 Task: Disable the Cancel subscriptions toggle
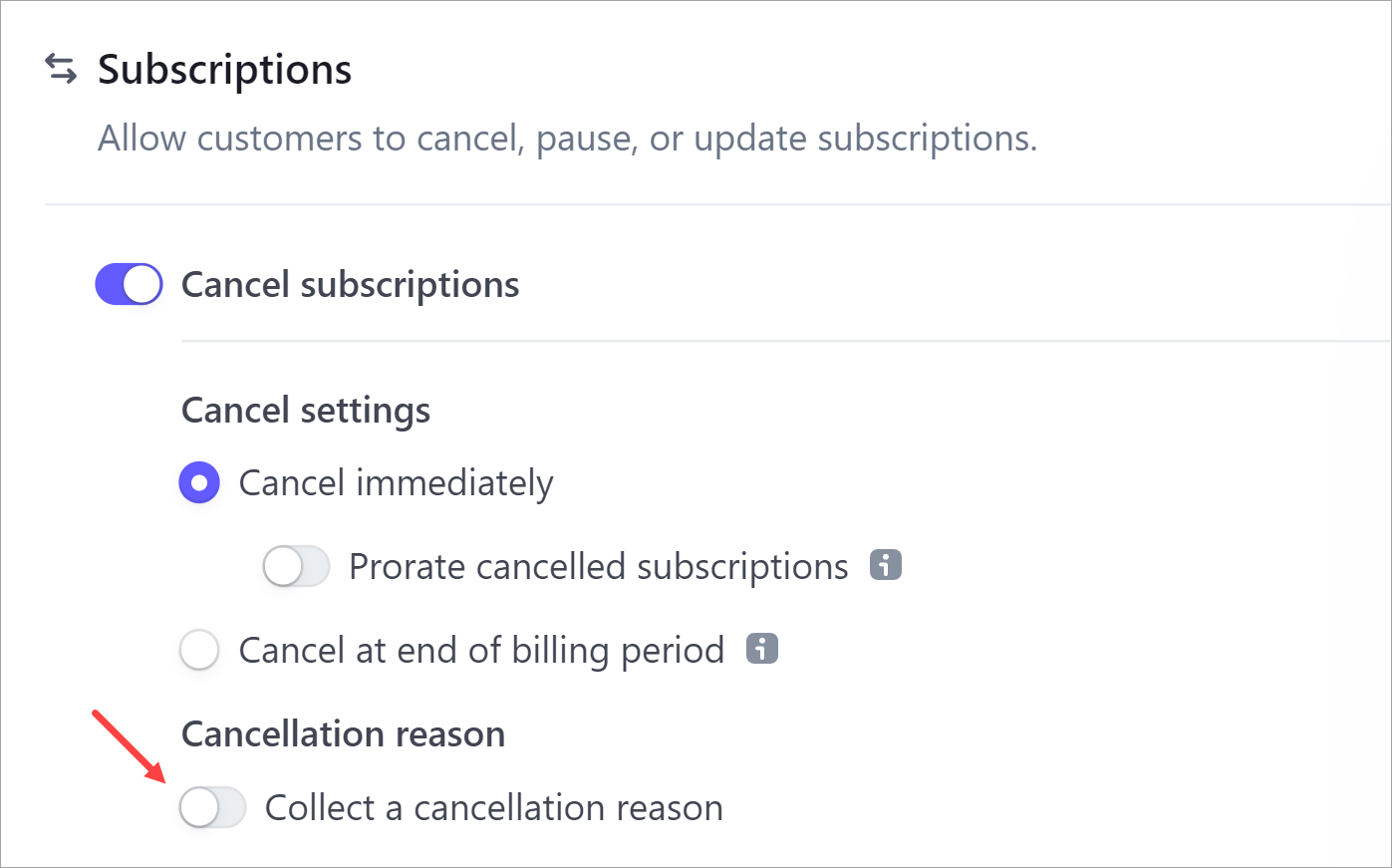(x=129, y=284)
